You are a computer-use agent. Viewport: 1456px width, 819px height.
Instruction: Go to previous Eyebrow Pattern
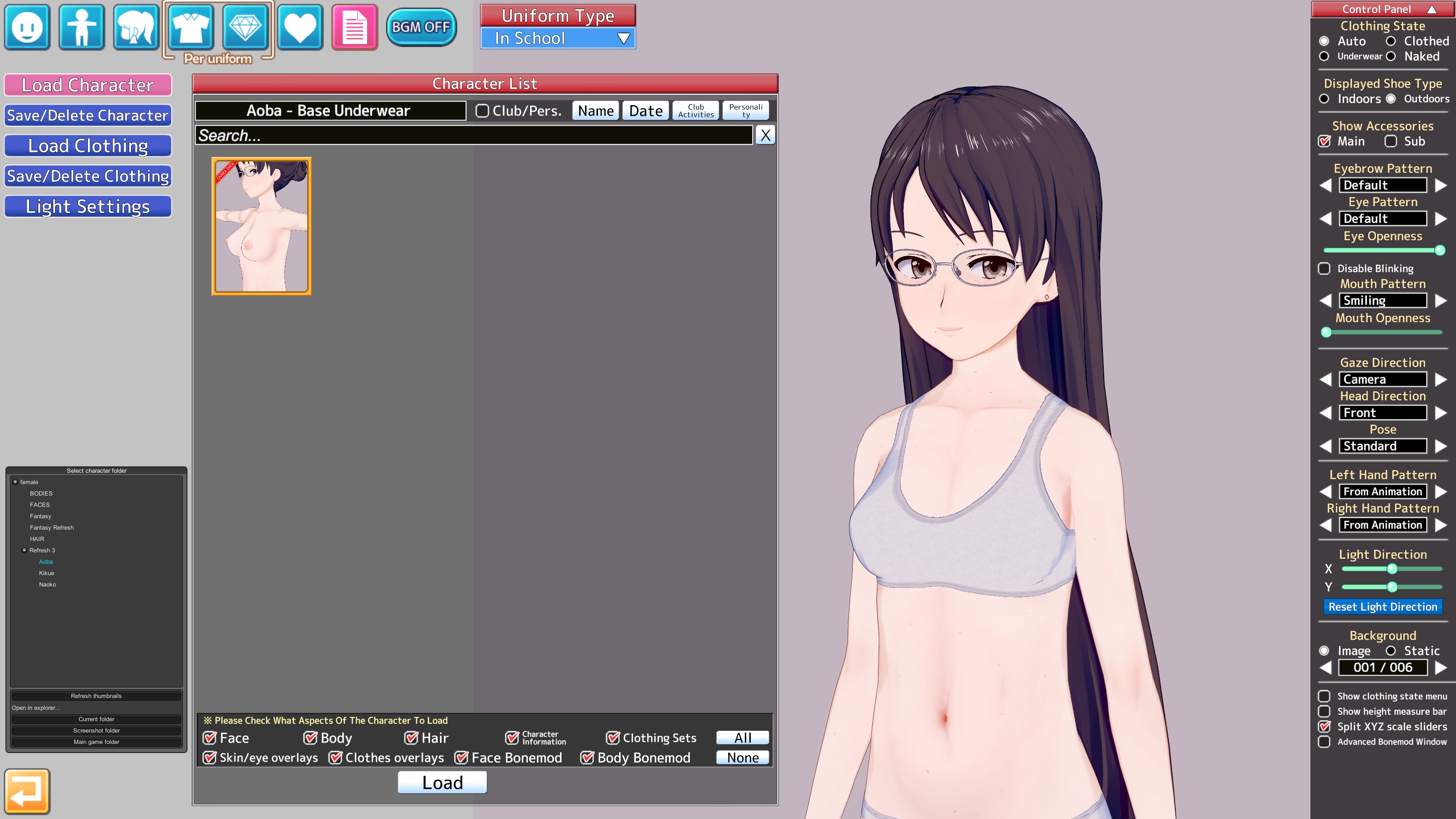(1325, 185)
